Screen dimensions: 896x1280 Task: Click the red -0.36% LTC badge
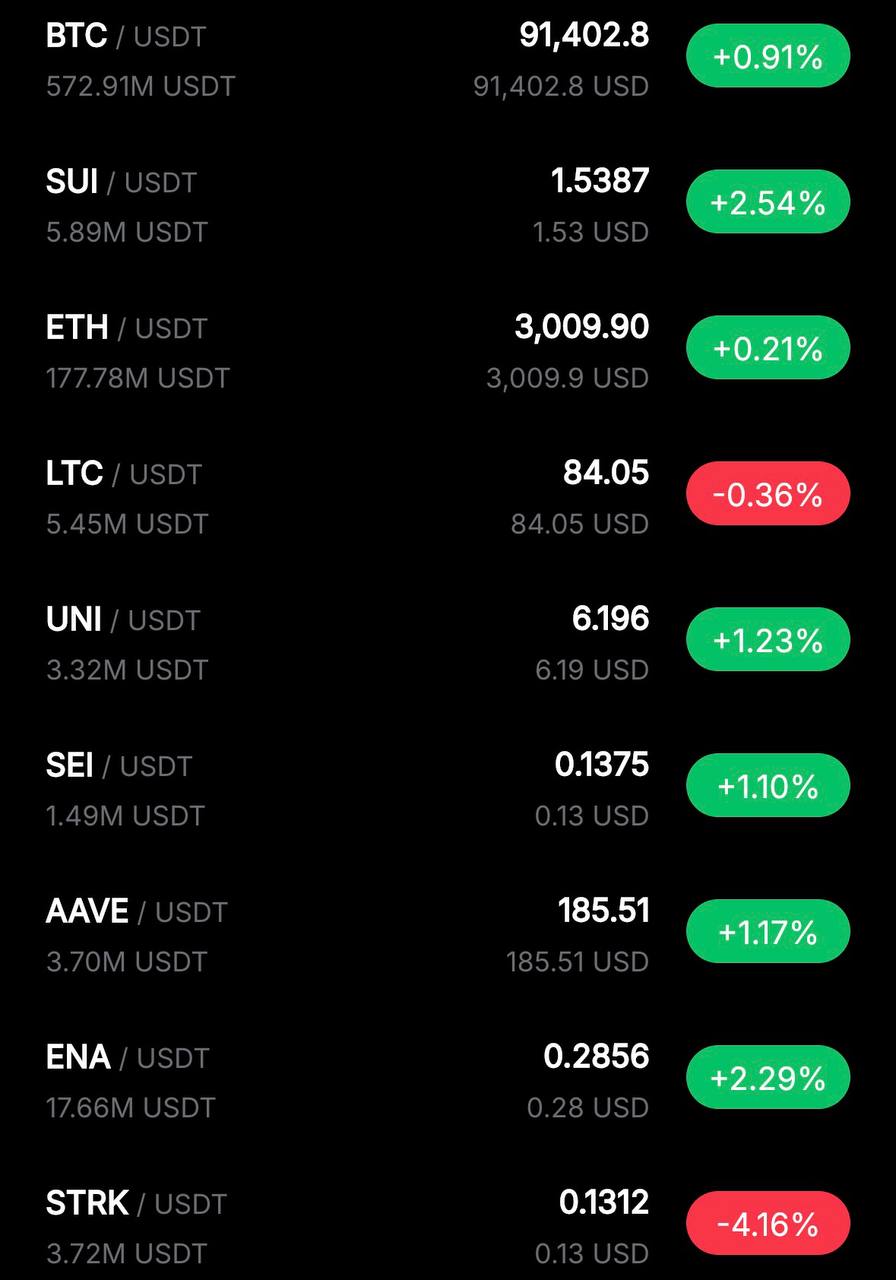pyautogui.click(x=767, y=495)
